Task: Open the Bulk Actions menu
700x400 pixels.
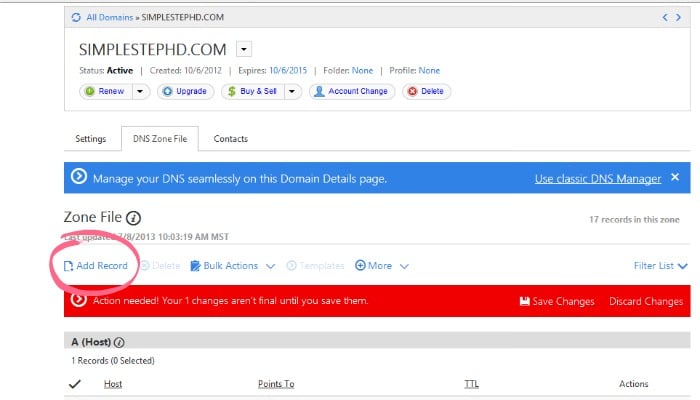Action: pyautogui.click(x=233, y=266)
